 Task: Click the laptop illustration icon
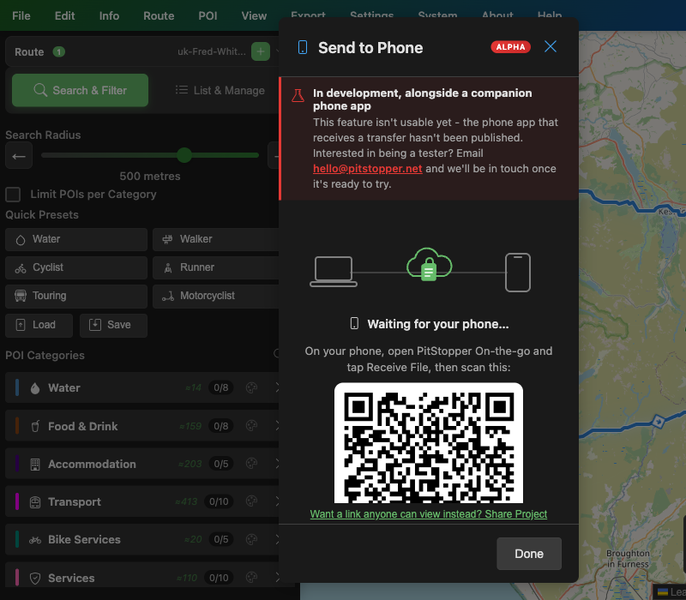[333, 272]
